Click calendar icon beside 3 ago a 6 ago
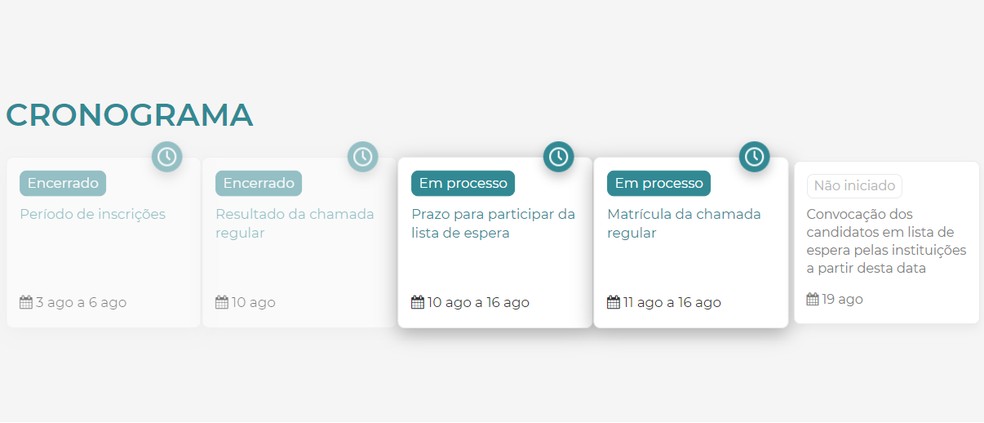Viewport: 984px width, 423px height. pyautogui.click(x=26, y=302)
